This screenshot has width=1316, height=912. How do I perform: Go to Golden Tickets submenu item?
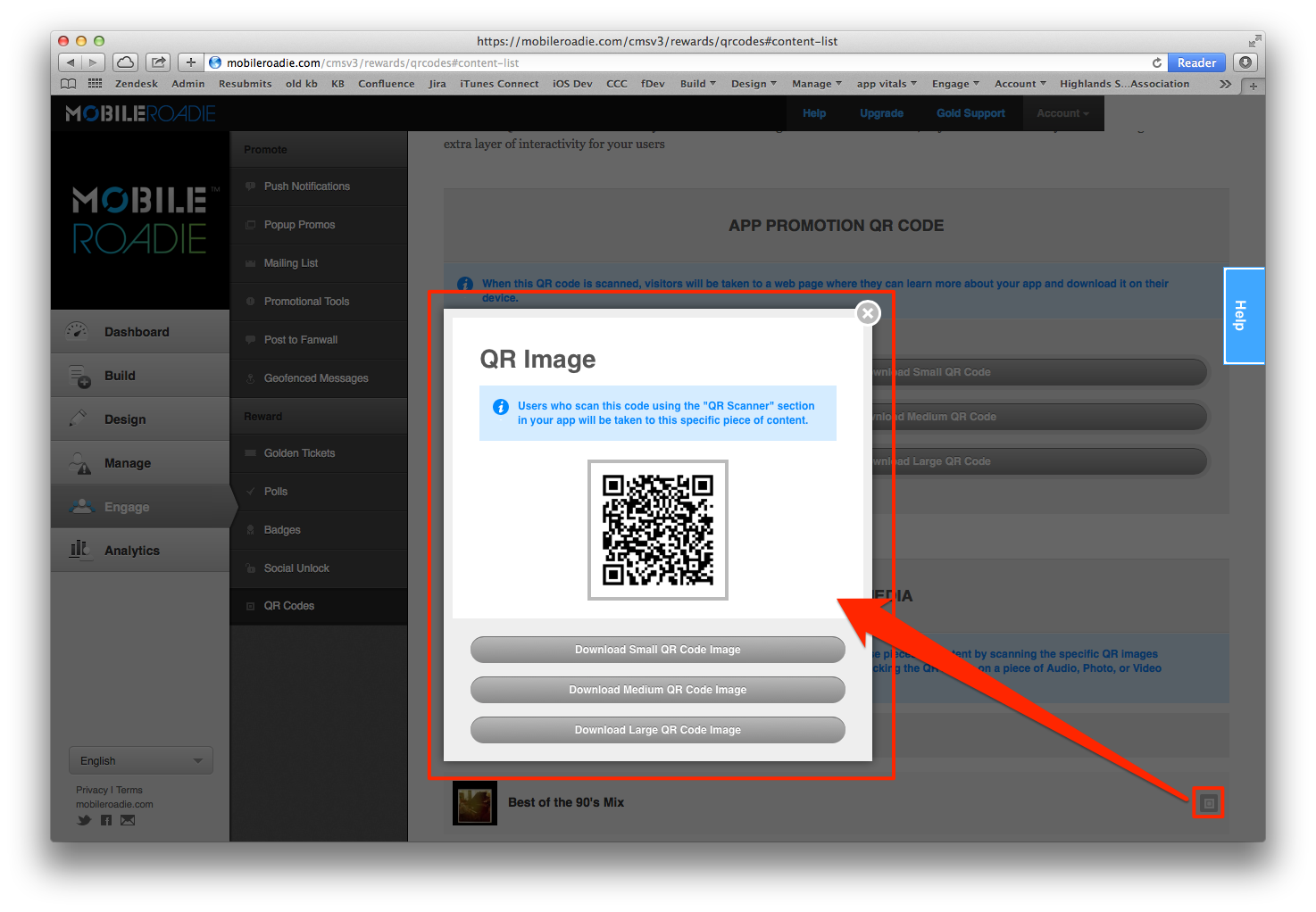299,453
